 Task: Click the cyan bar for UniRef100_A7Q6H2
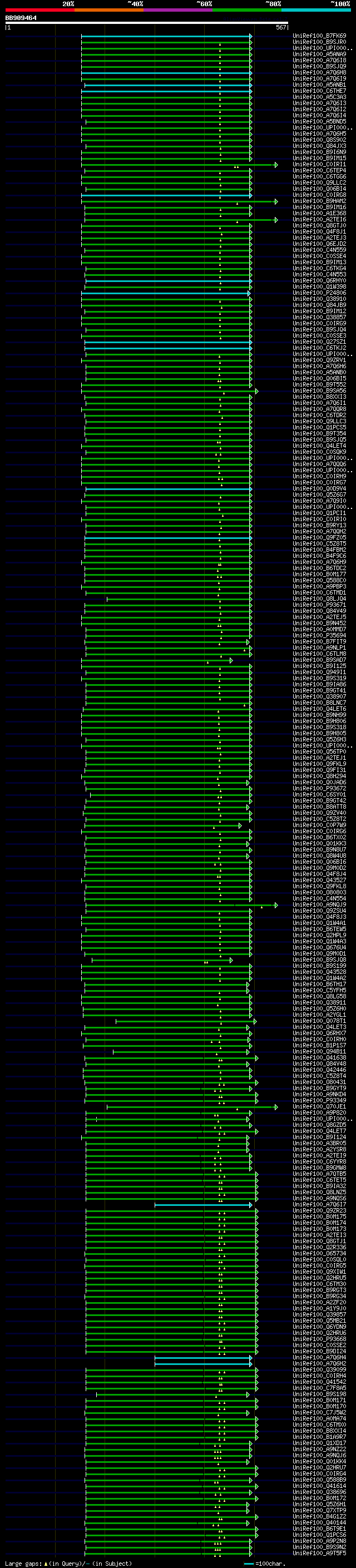(203, 1363)
